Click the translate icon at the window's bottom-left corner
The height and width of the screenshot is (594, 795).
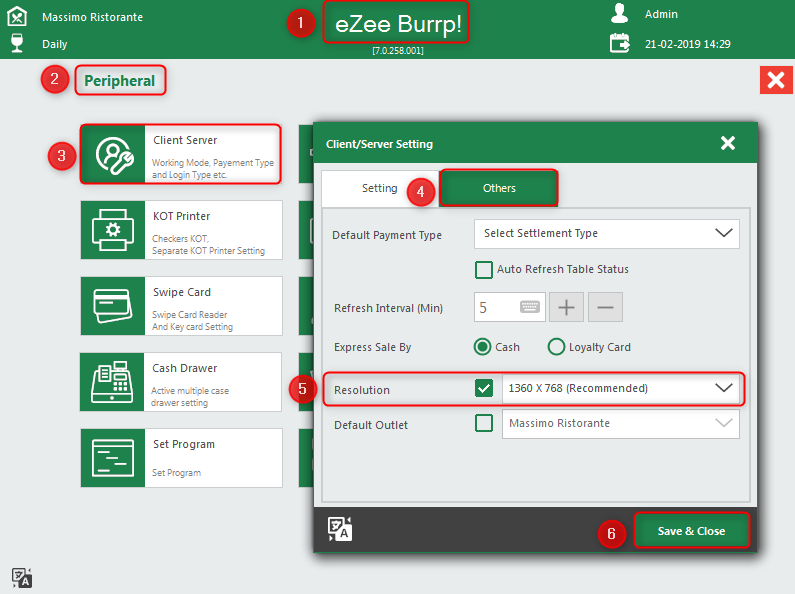click(x=22, y=578)
